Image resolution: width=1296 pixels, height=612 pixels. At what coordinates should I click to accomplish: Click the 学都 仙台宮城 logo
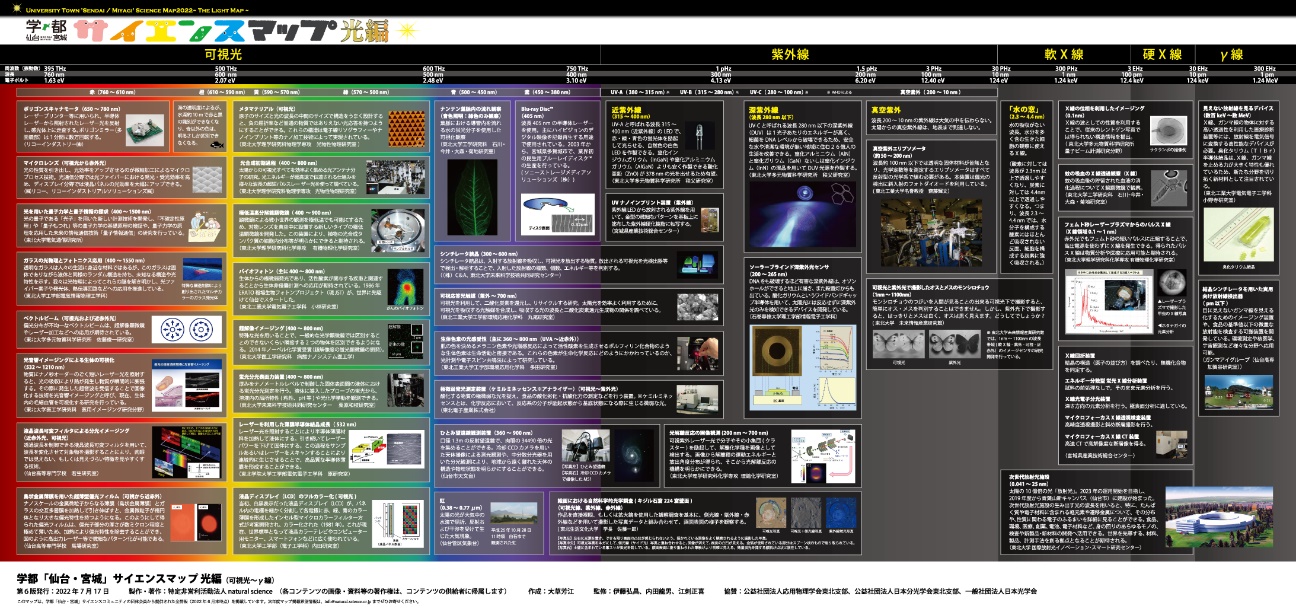tap(47, 30)
